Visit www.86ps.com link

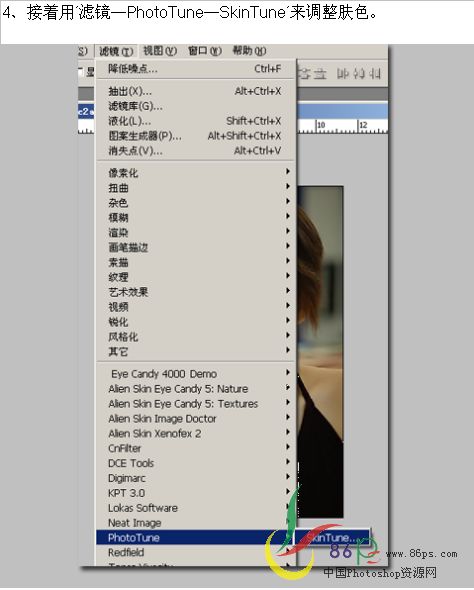coord(421,554)
